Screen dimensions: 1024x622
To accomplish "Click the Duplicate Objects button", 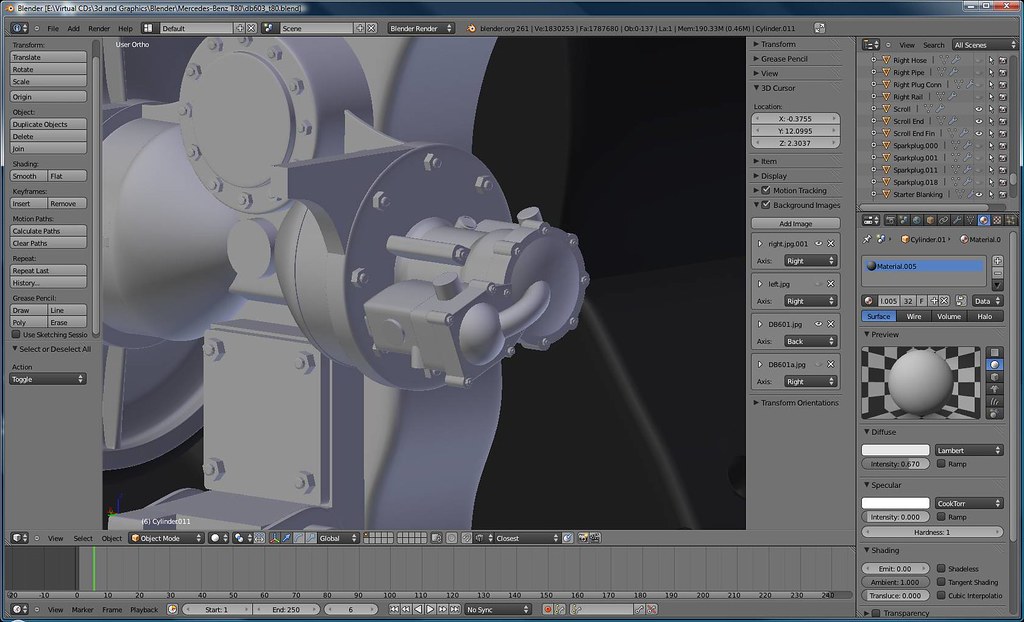I will pyautogui.click(x=48, y=124).
